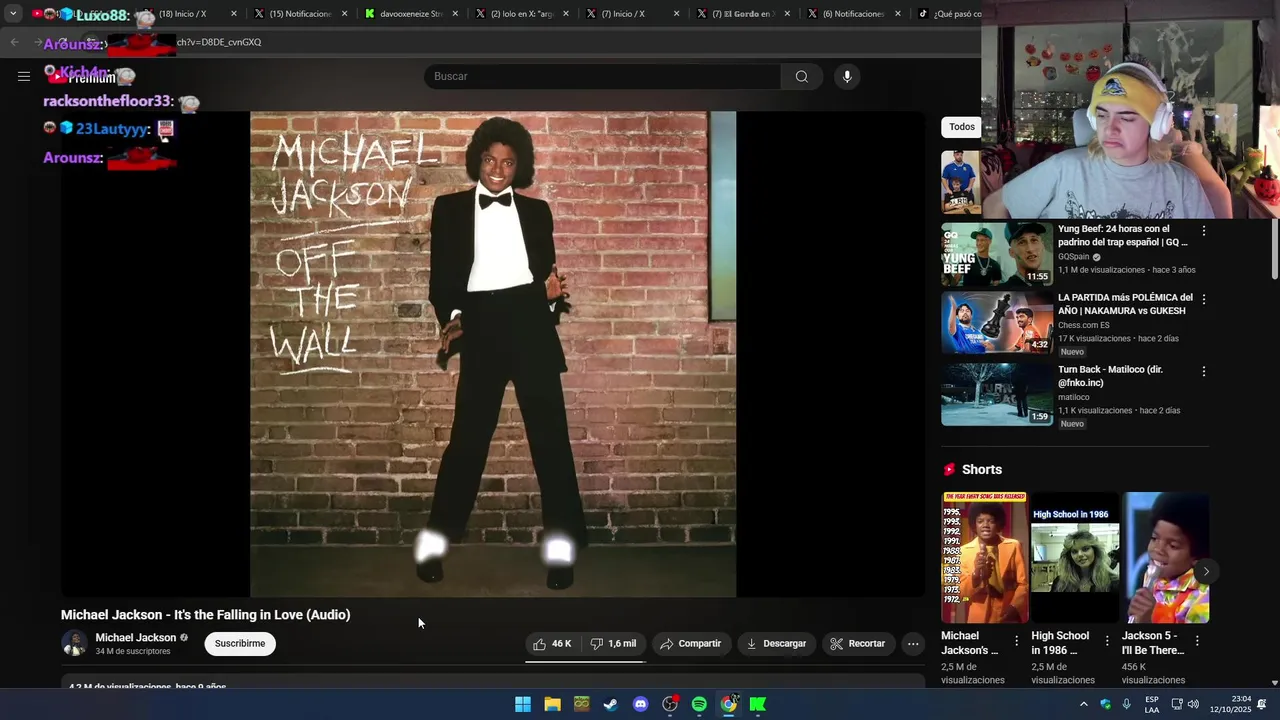
Task: Open Steam from the taskbar
Action: [611, 704]
